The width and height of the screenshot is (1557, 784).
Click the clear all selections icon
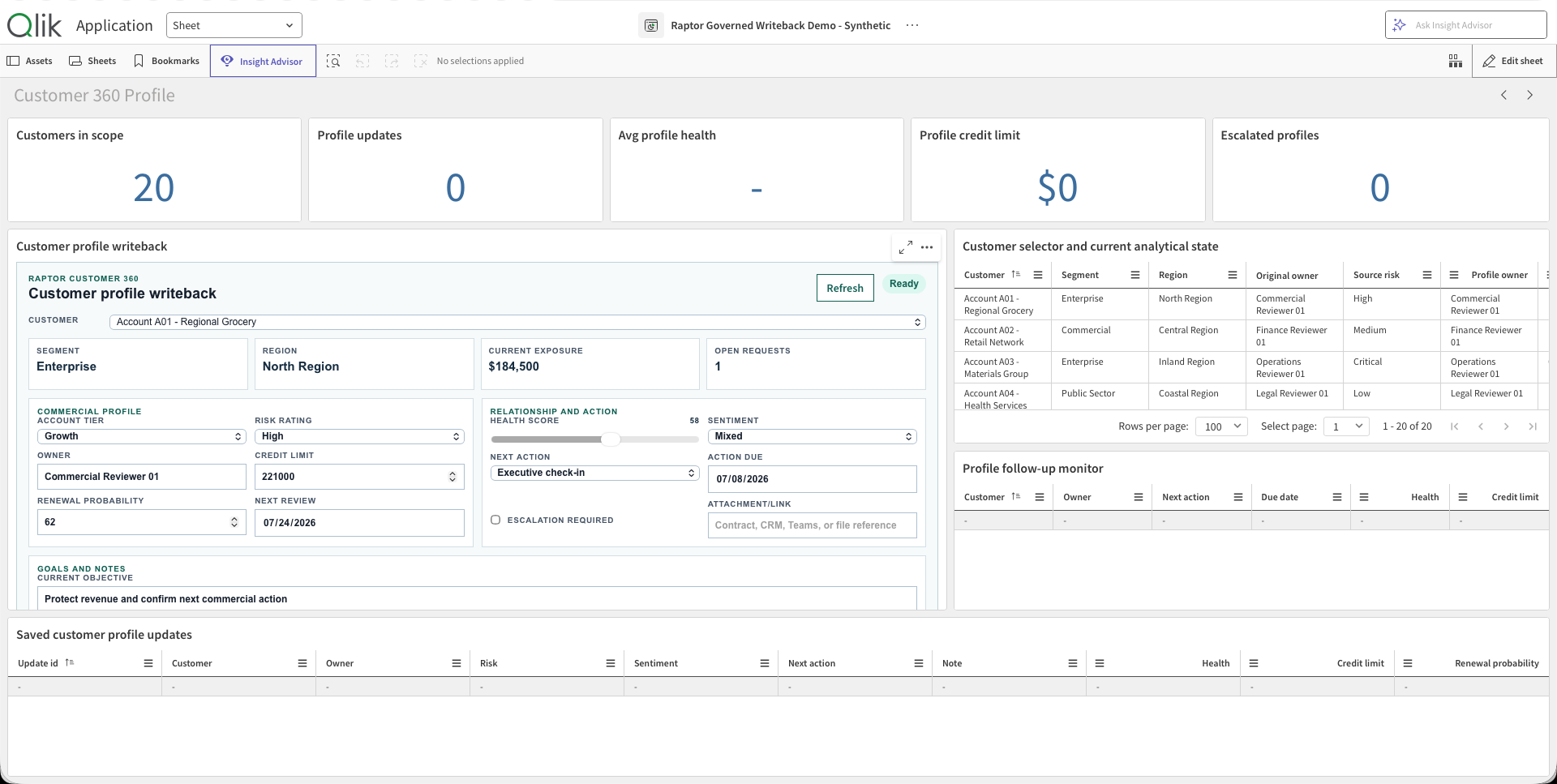point(420,61)
